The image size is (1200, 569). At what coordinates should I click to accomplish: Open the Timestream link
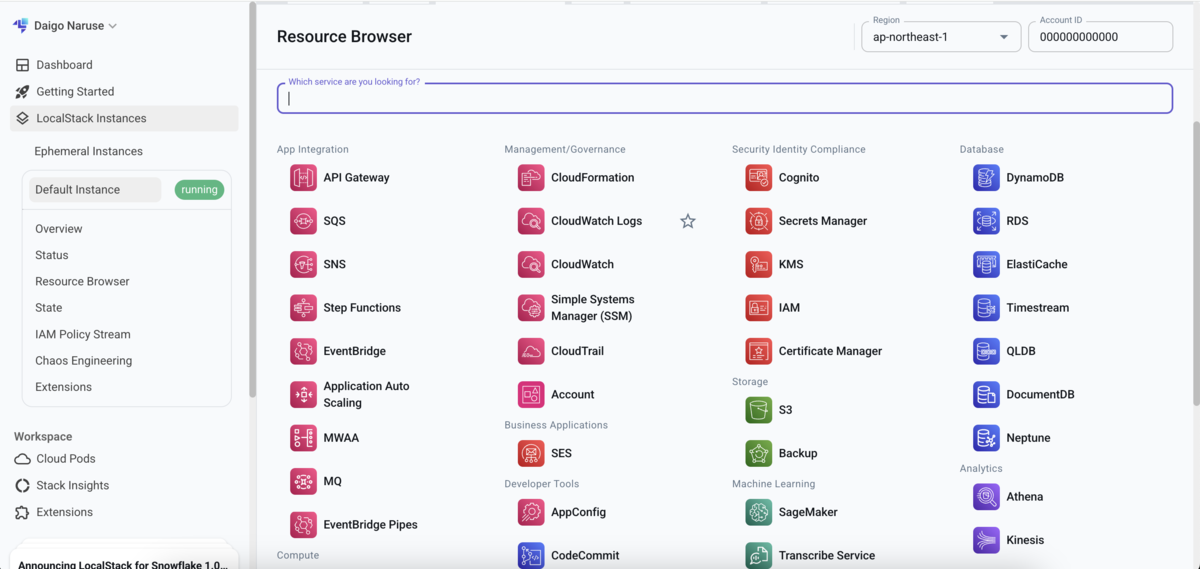tap(1038, 308)
